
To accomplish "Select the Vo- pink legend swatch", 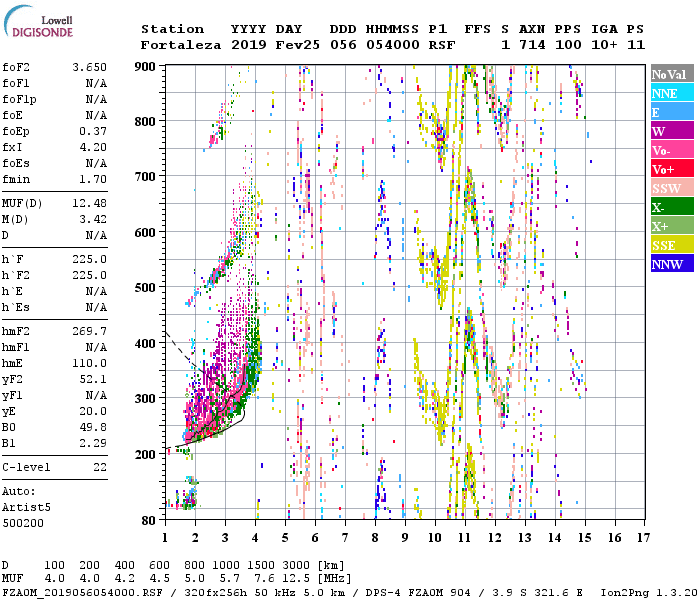I will point(672,150).
